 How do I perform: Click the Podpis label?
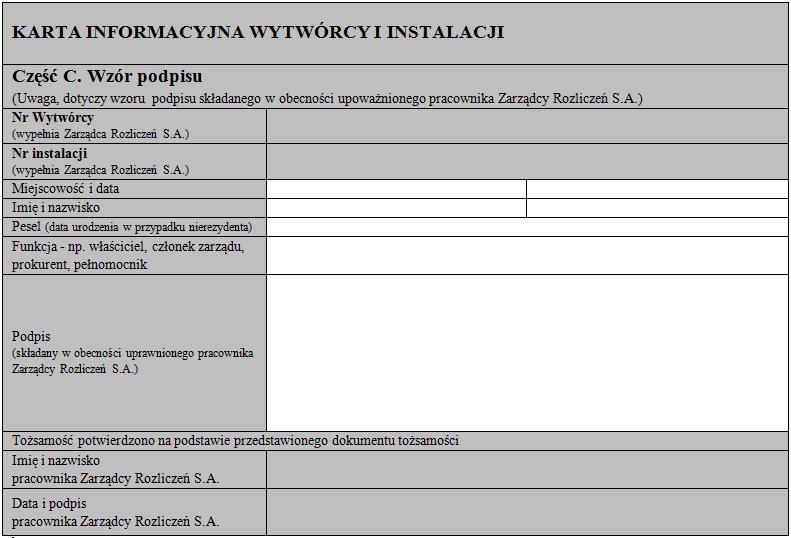pos(31,336)
